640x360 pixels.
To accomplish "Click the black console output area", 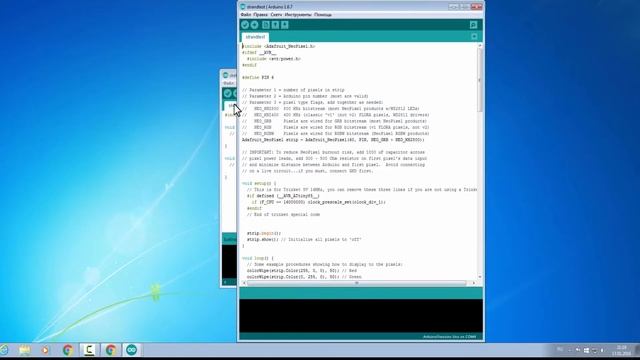I will pos(361,316).
